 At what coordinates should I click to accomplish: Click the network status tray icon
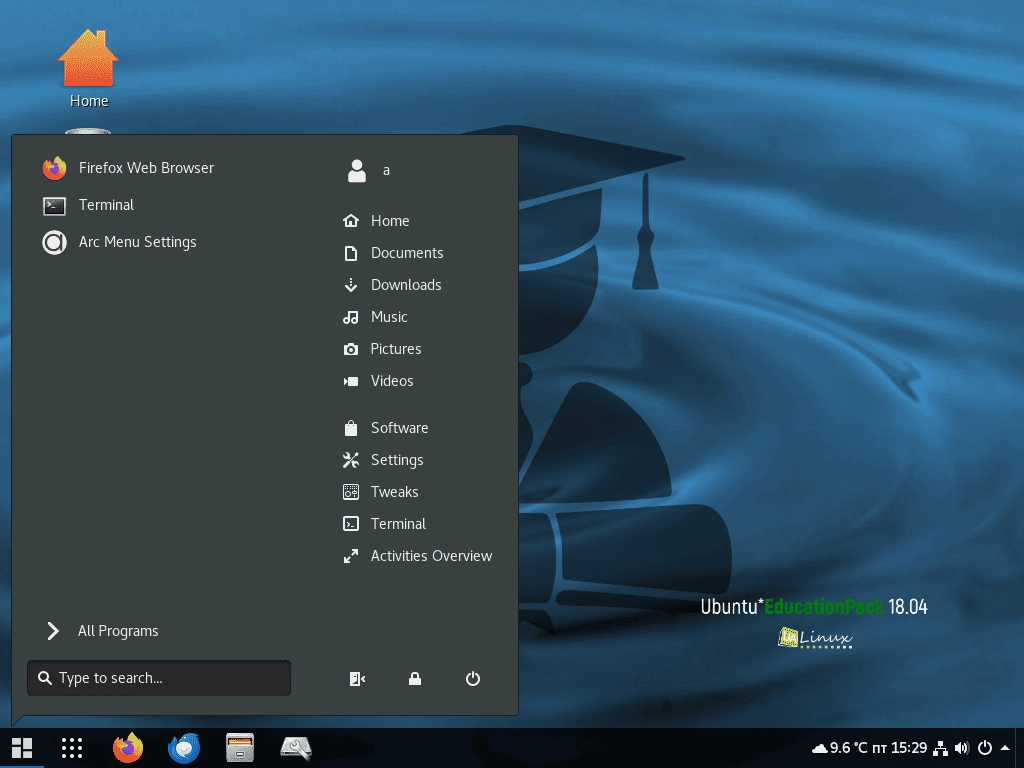(x=940, y=748)
